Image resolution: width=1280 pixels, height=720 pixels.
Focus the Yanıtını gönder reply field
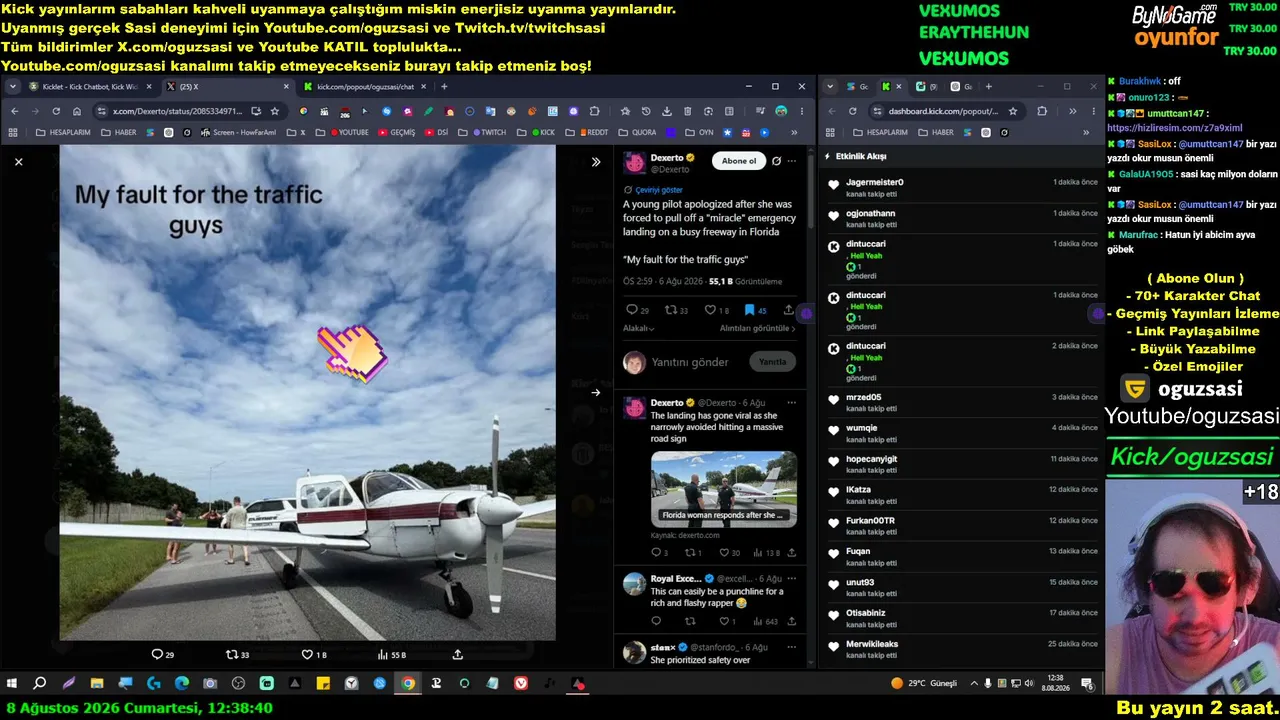(690, 362)
